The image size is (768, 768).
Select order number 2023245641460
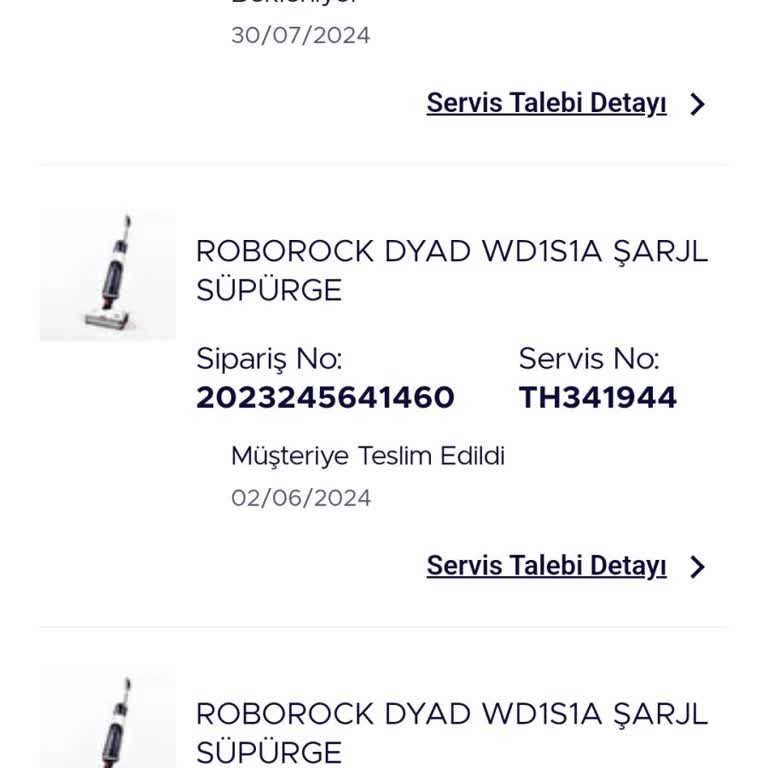click(x=325, y=398)
